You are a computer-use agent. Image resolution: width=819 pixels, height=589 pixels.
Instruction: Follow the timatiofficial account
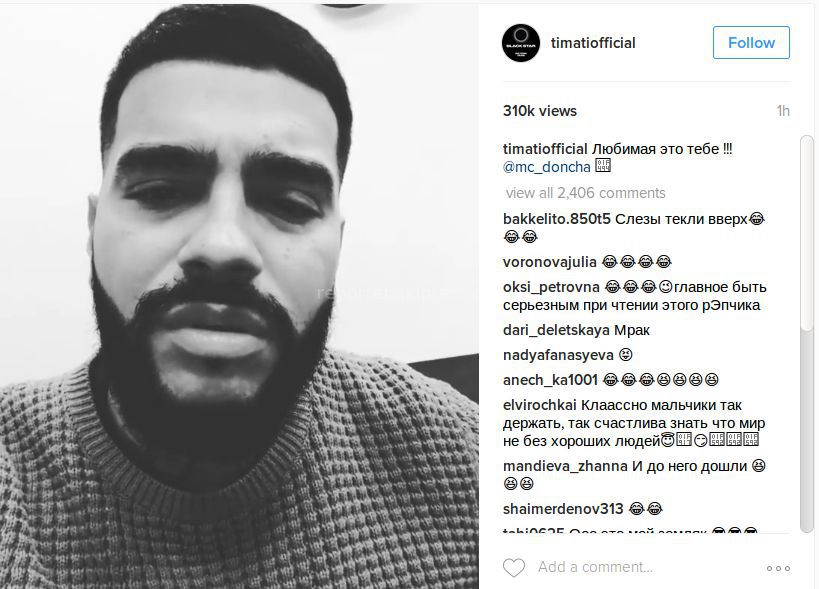tap(751, 43)
